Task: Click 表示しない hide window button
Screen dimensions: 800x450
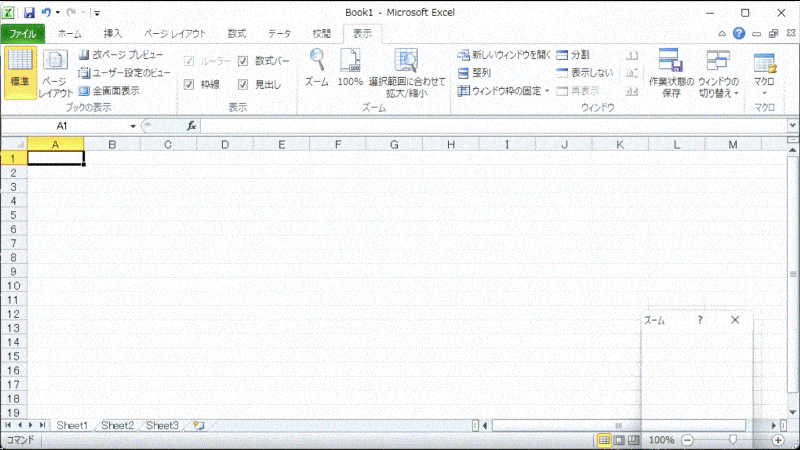Action: pyautogui.click(x=585, y=73)
